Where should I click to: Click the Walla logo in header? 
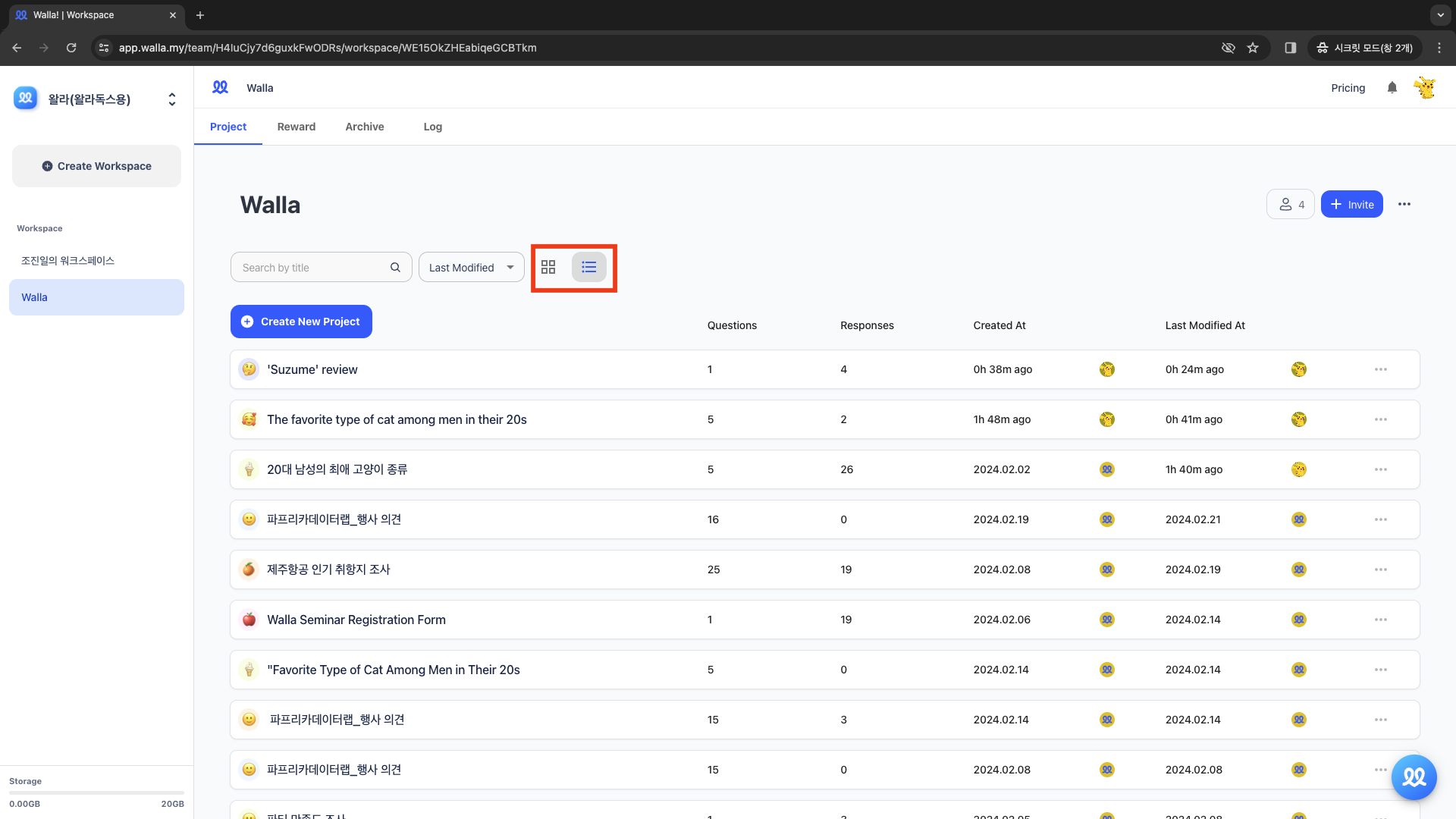pyautogui.click(x=220, y=87)
